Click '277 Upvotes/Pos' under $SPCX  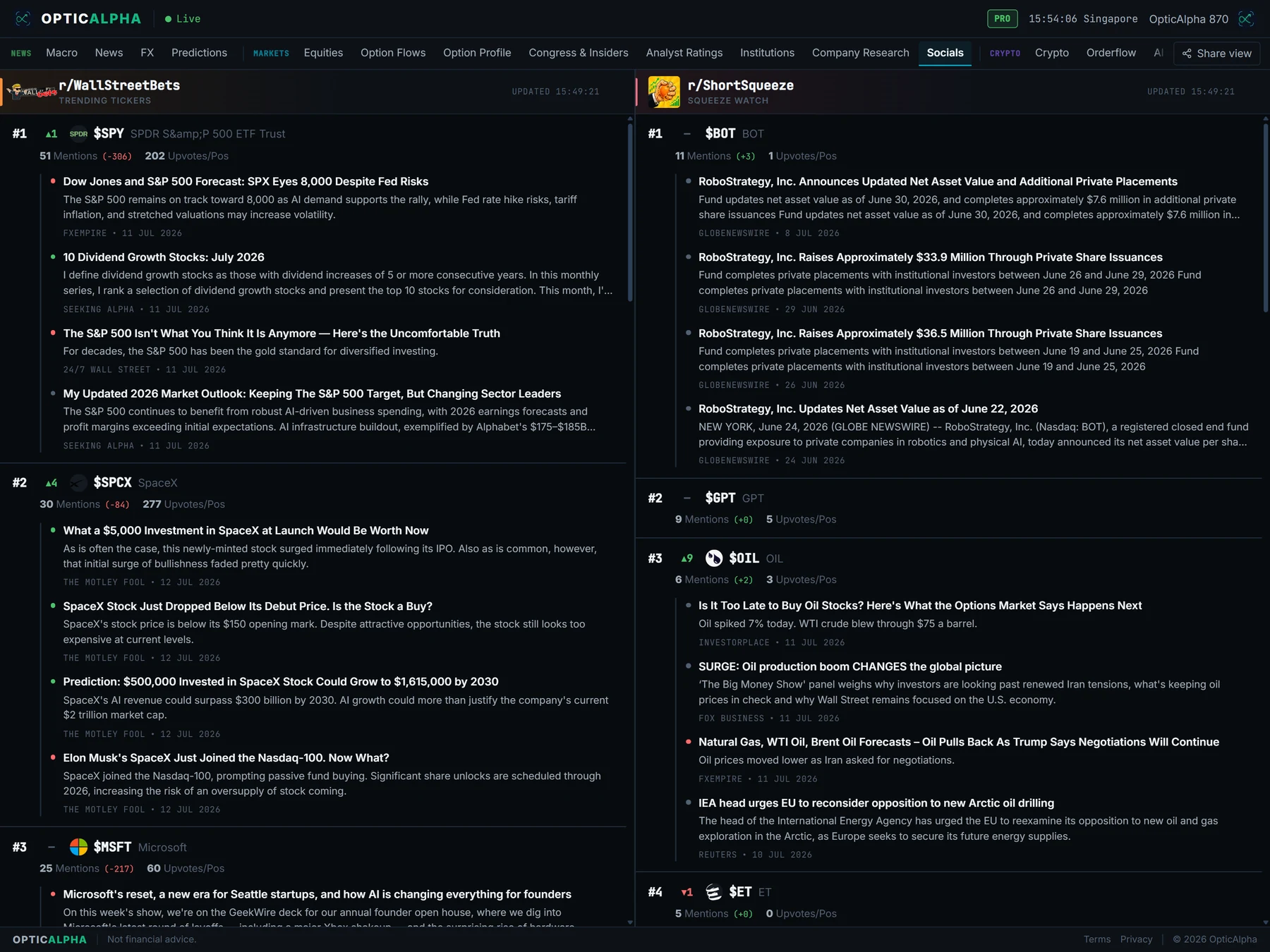(183, 504)
